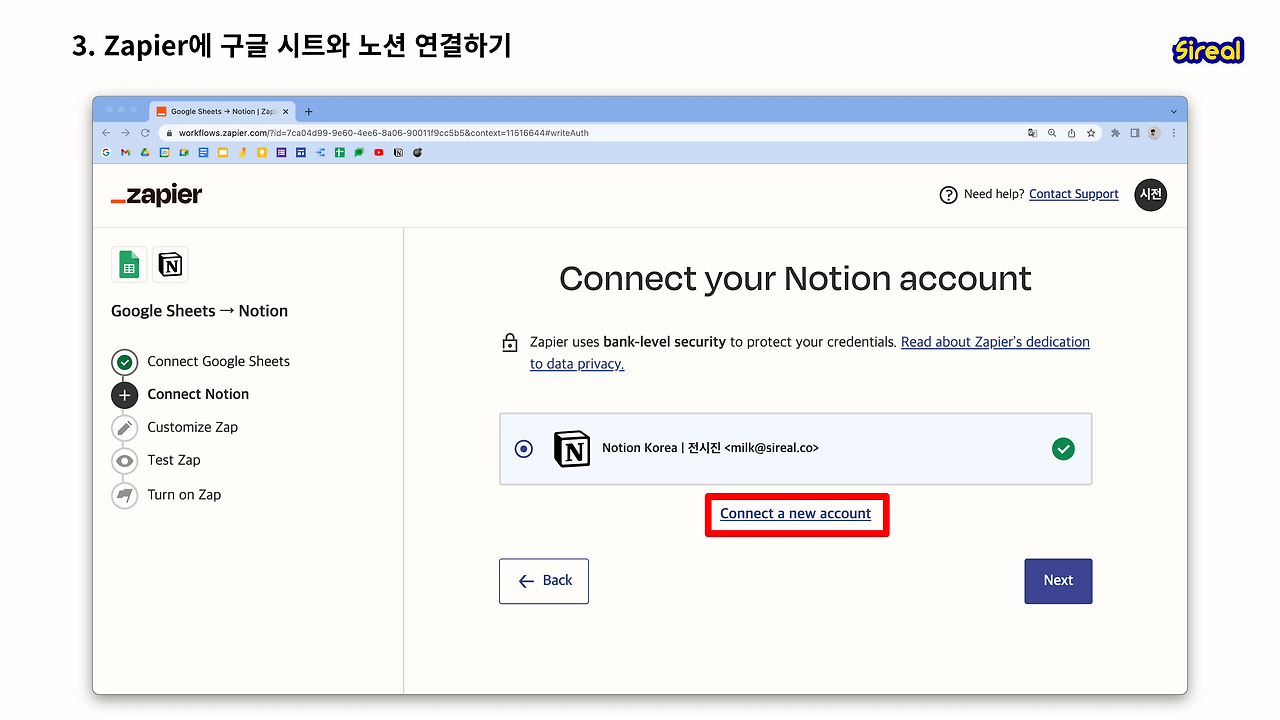Click the Need help question mark icon
Viewport: 1280px width, 720px height.
click(949, 195)
